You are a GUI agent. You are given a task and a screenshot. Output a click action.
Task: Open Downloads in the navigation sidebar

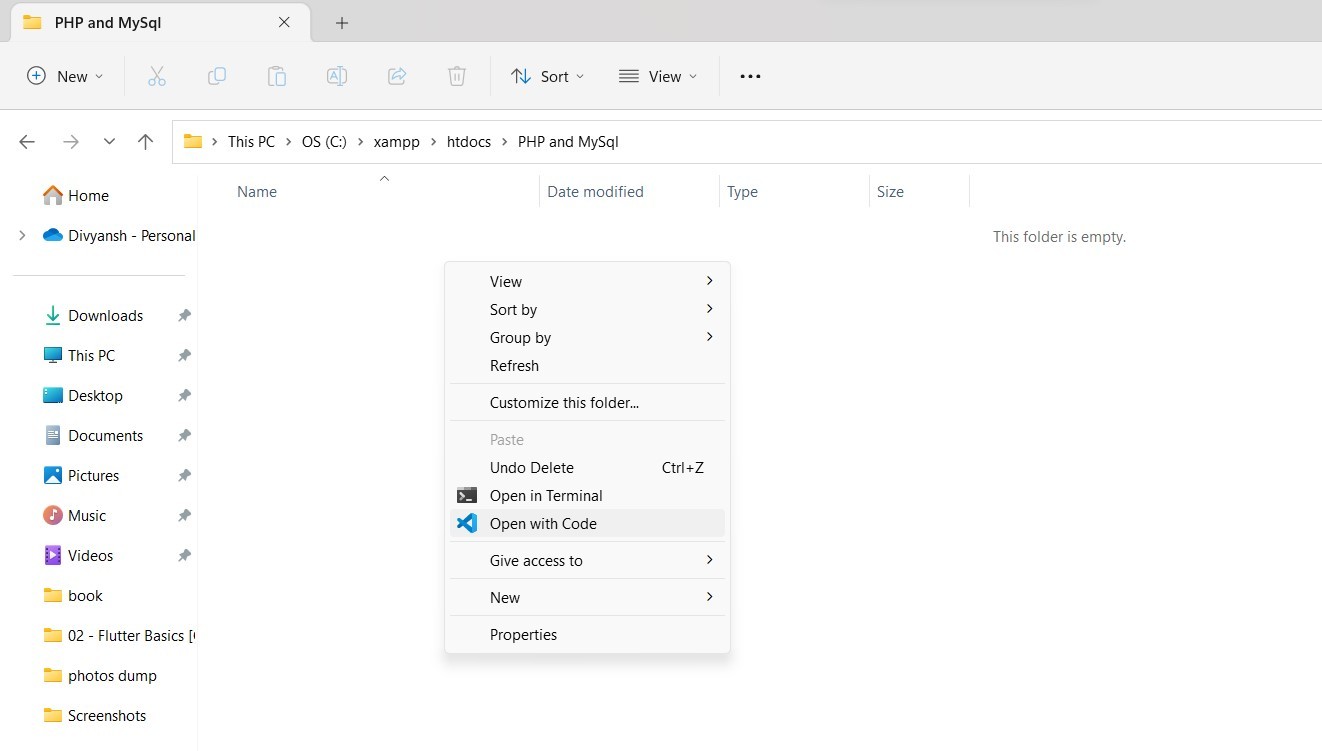point(105,316)
